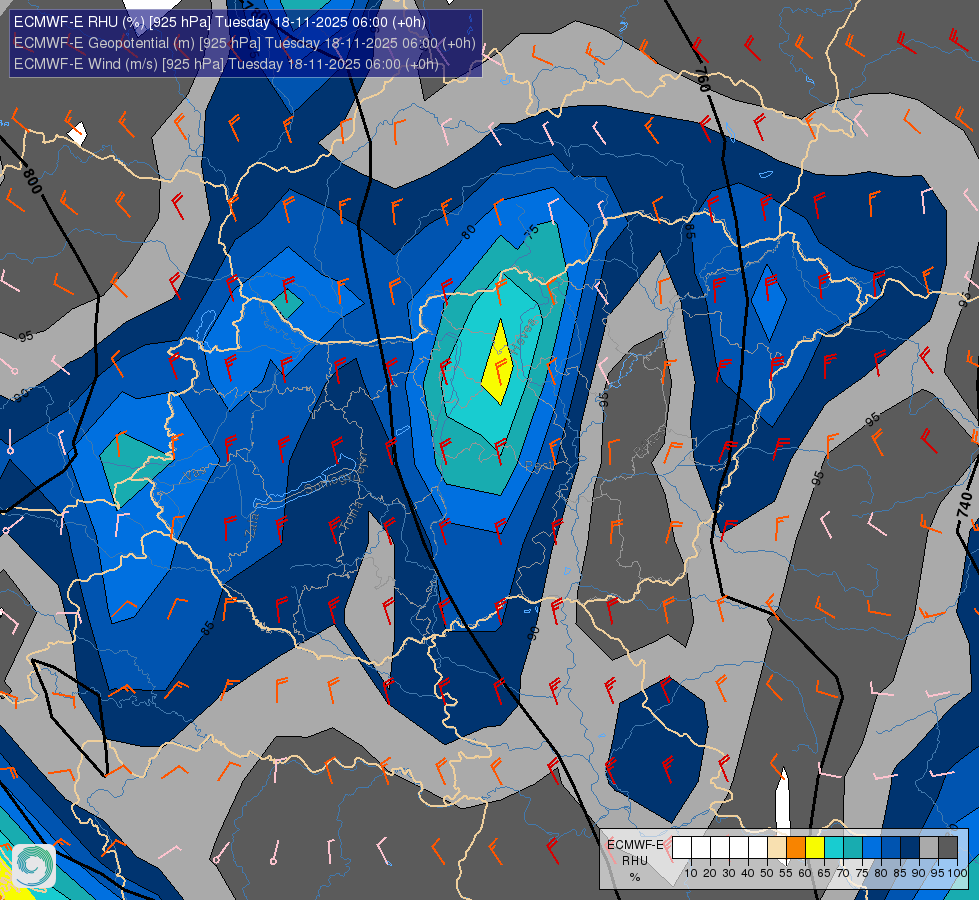Pick the medium blue 80–85 legend swatch
Screen dimensions: 979x900
coord(891,848)
